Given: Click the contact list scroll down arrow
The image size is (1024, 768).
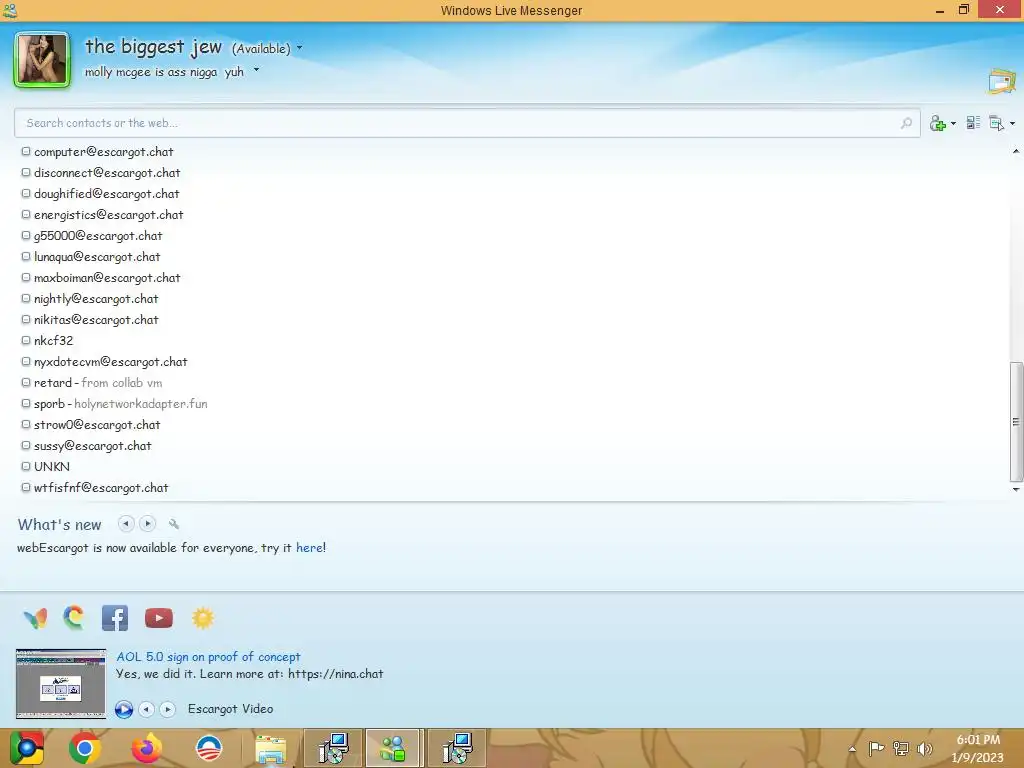Looking at the screenshot, I should pyautogui.click(x=1016, y=489).
